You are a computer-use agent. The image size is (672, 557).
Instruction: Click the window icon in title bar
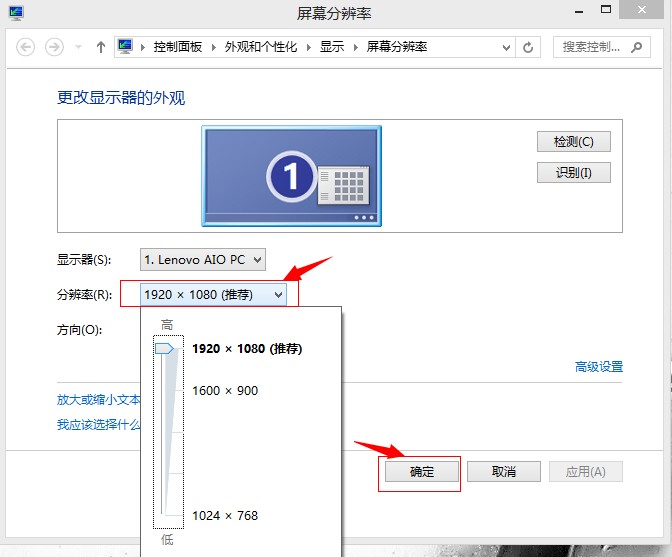tap(16, 14)
